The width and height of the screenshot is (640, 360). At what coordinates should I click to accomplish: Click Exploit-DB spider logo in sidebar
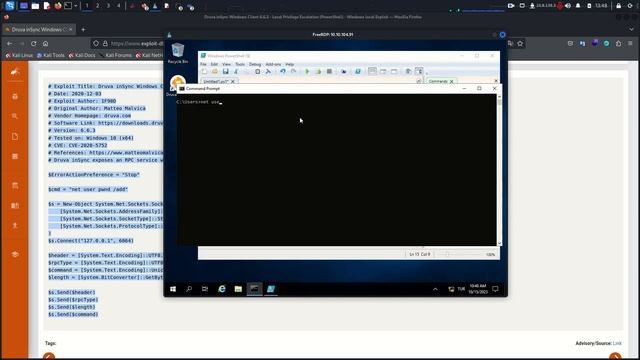15,72
